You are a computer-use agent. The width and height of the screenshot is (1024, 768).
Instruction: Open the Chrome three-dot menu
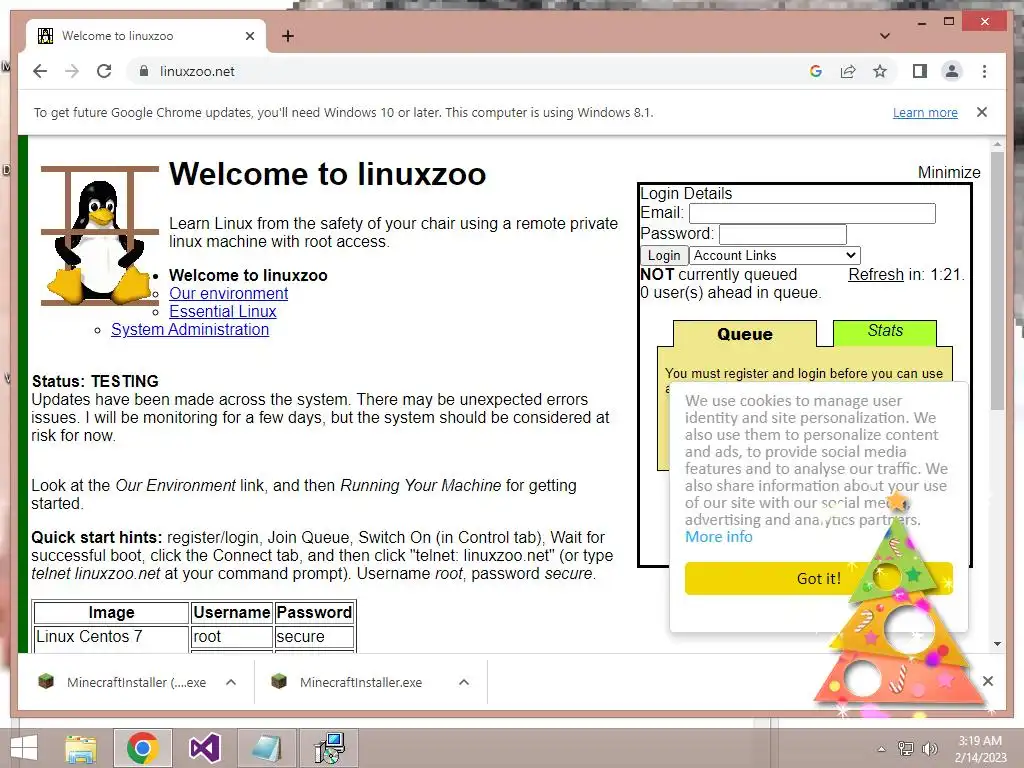[x=984, y=71]
